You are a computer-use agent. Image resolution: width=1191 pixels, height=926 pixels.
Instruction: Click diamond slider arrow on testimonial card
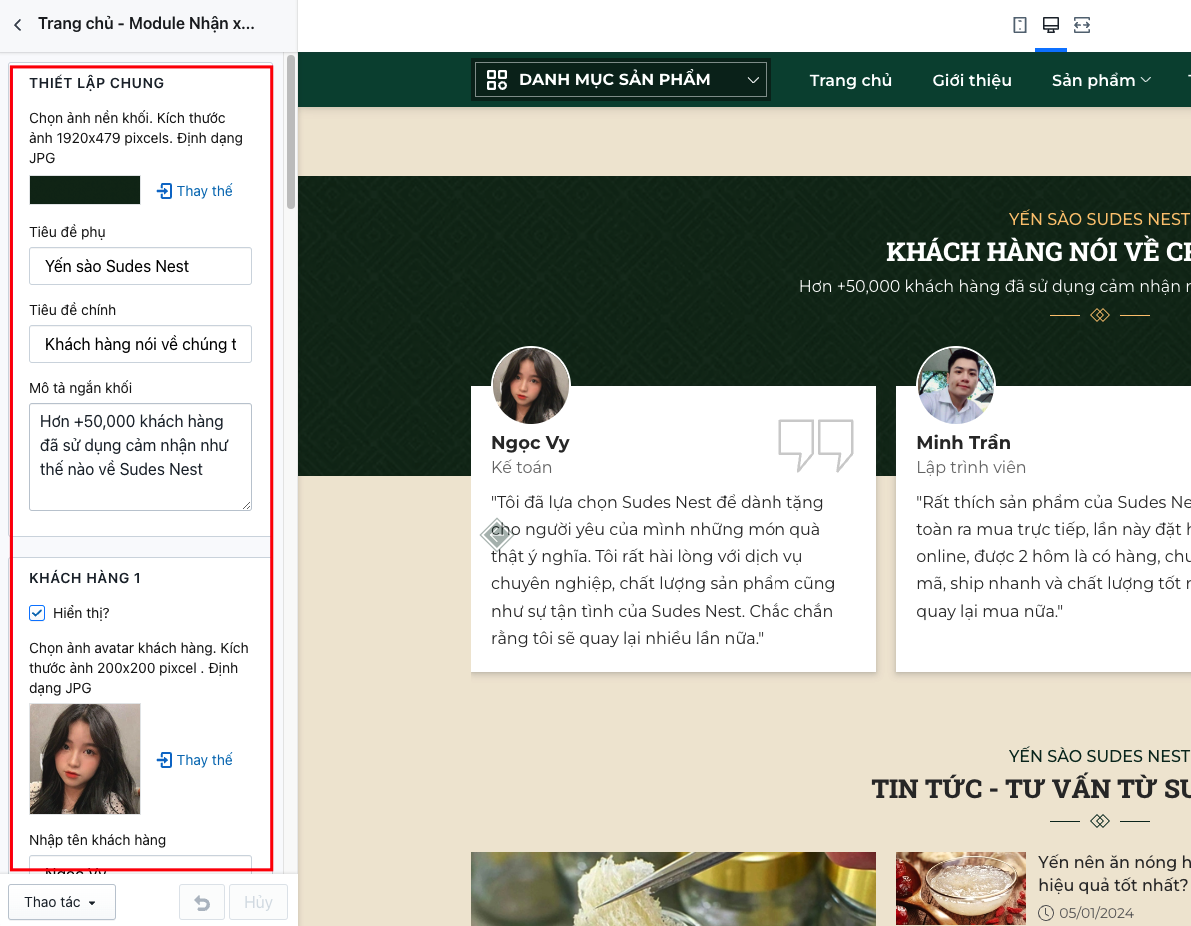(496, 534)
